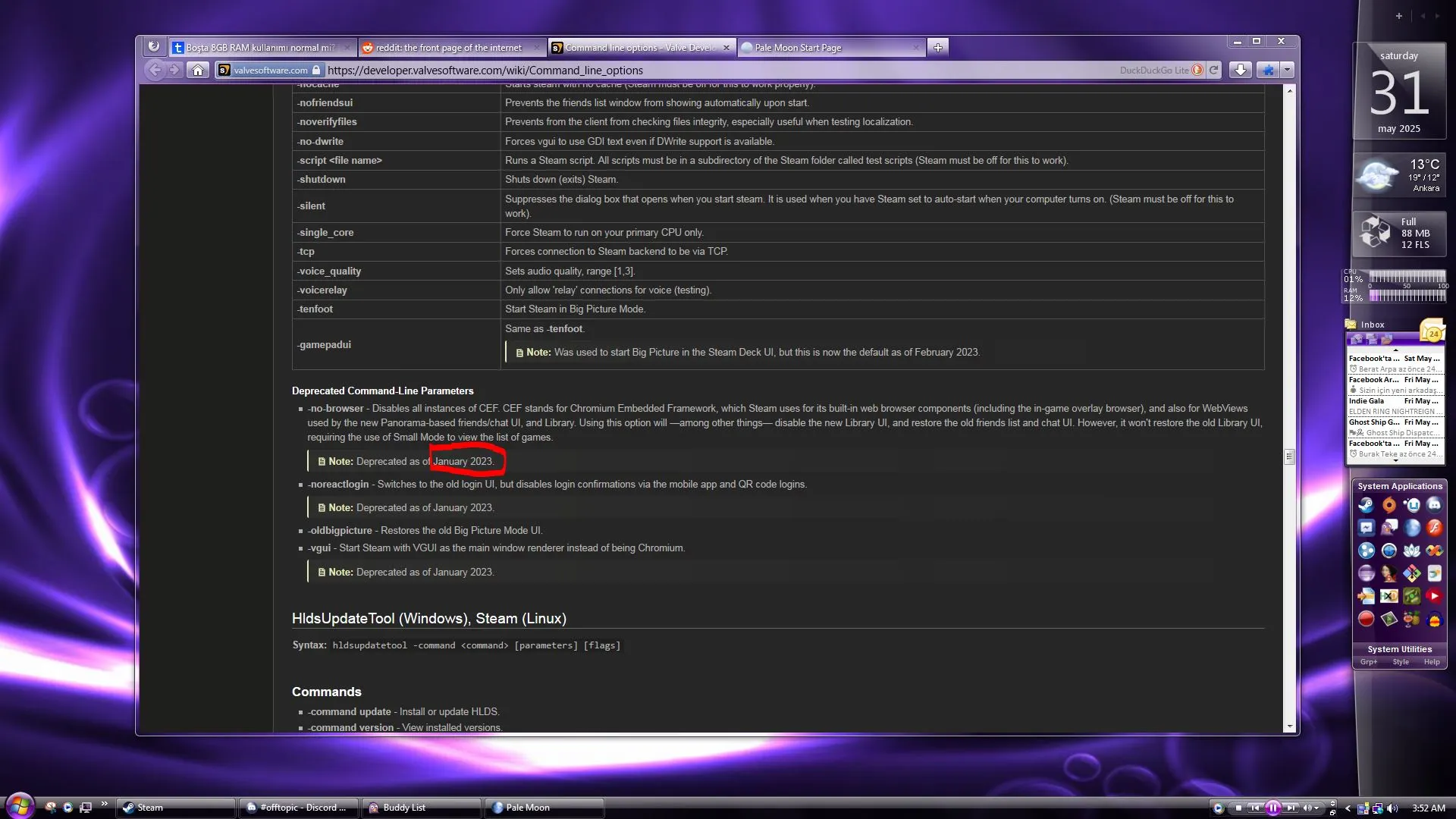Open Messenger icon in System Applications dock
Screen dimensions: 1456x819
pyautogui.click(x=1366, y=528)
